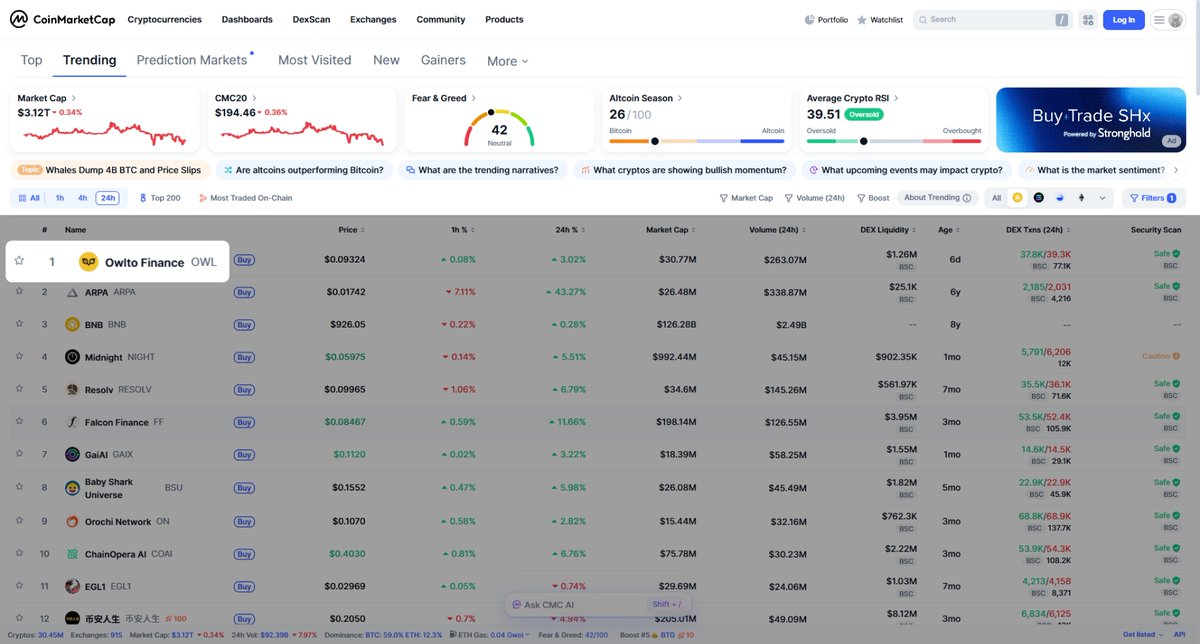Expand the Fear & Greed card chevron
Viewport: 1200px width, 644px height.
point(474,98)
